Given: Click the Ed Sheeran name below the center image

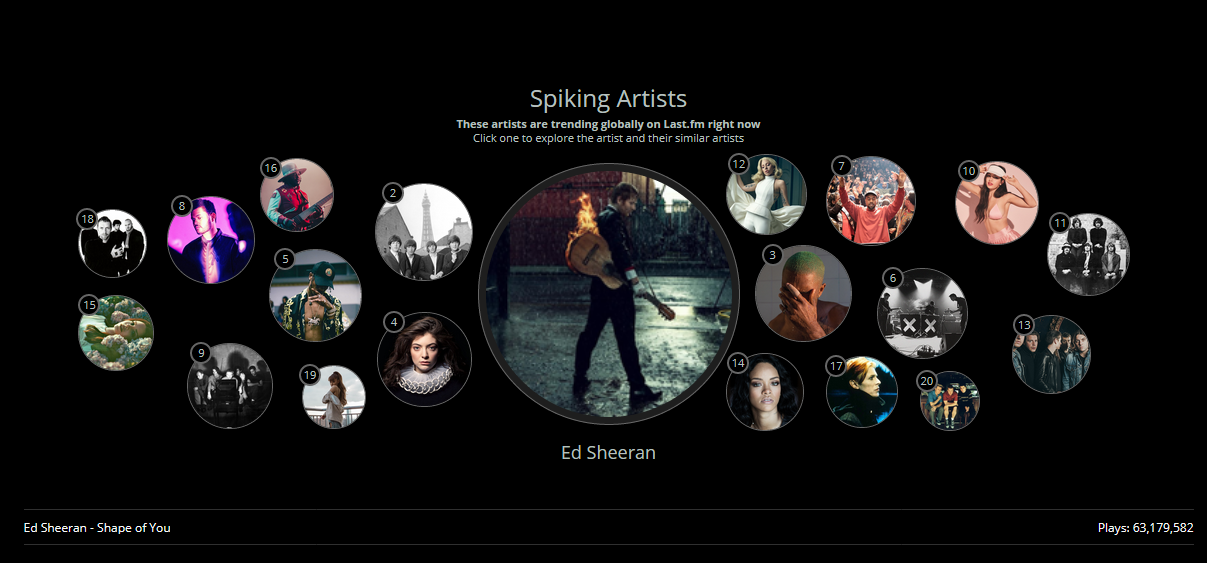Looking at the screenshot, I should click(608, 453).
